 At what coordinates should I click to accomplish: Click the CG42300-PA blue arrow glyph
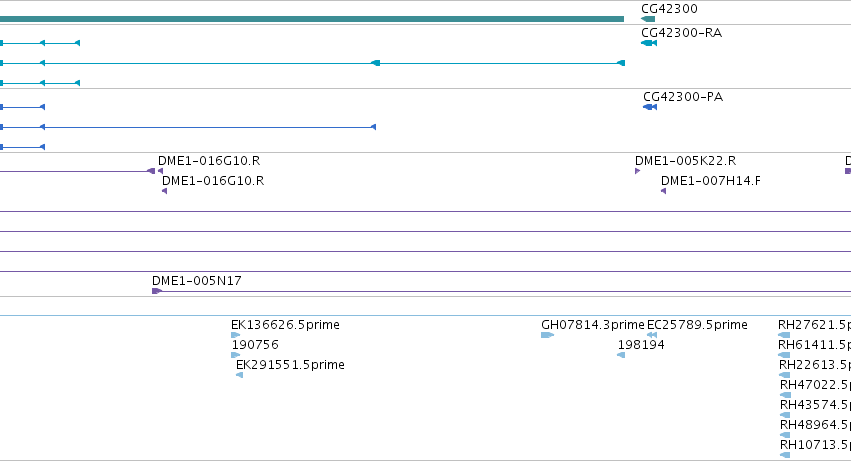coord(650,107)
